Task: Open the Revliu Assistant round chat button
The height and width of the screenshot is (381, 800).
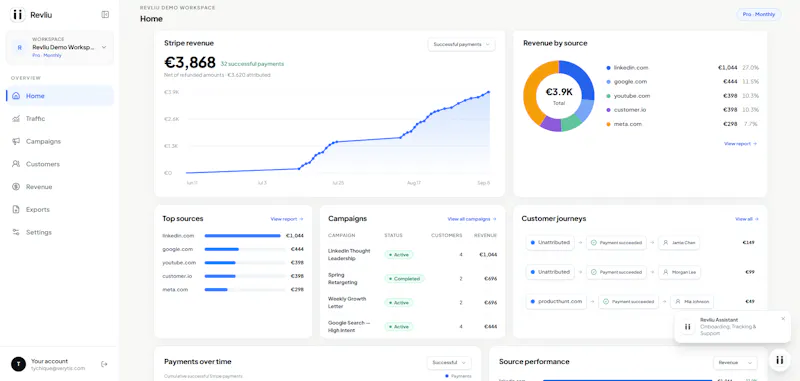Action: click(x=780, y=360)
